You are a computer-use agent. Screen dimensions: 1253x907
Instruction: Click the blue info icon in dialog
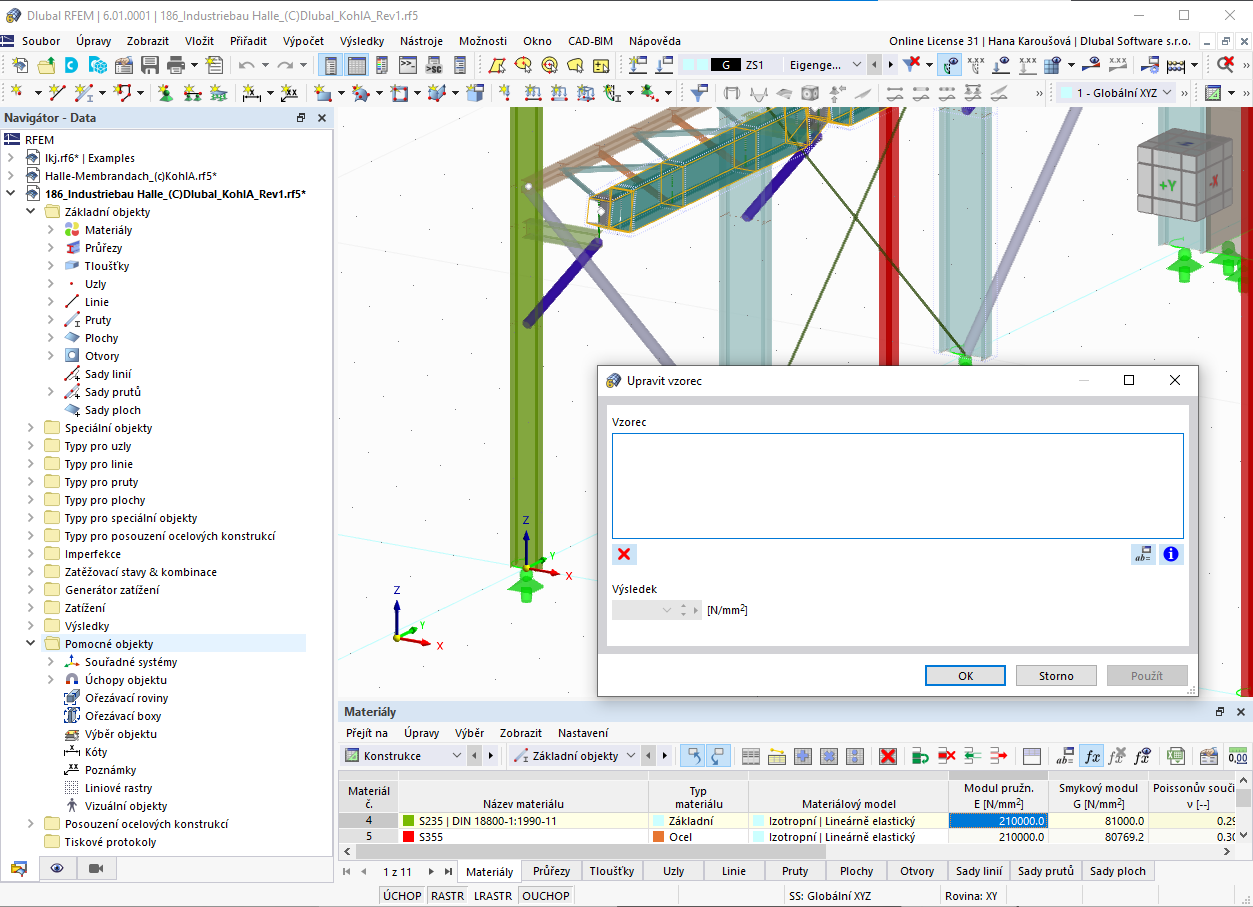click(x=1171, y=554)
